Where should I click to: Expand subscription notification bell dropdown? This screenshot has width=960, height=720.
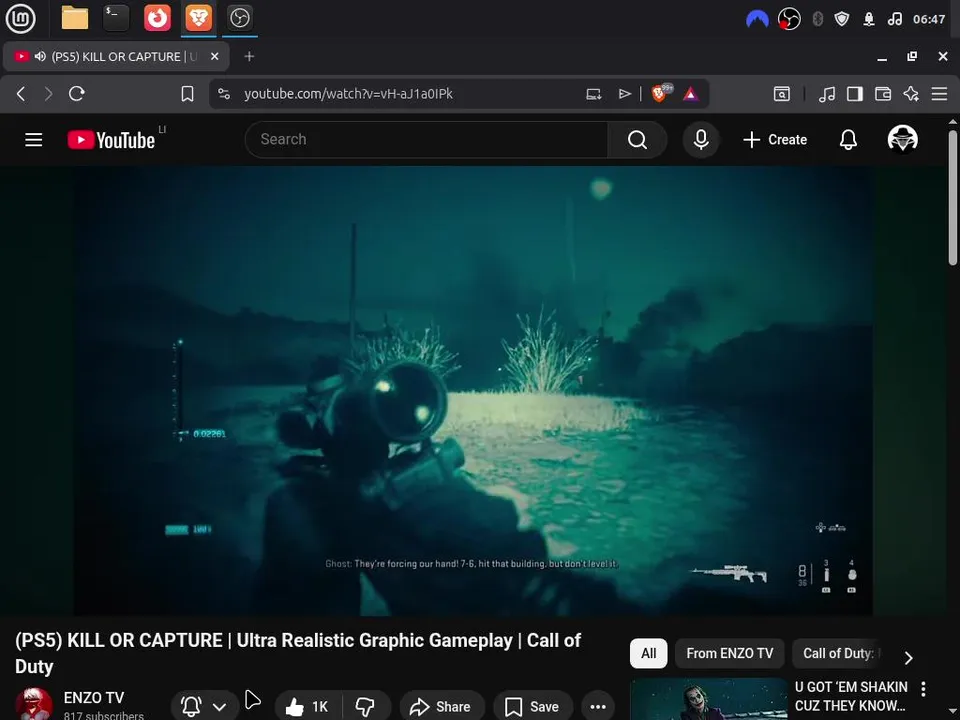(x=204, y=707)
